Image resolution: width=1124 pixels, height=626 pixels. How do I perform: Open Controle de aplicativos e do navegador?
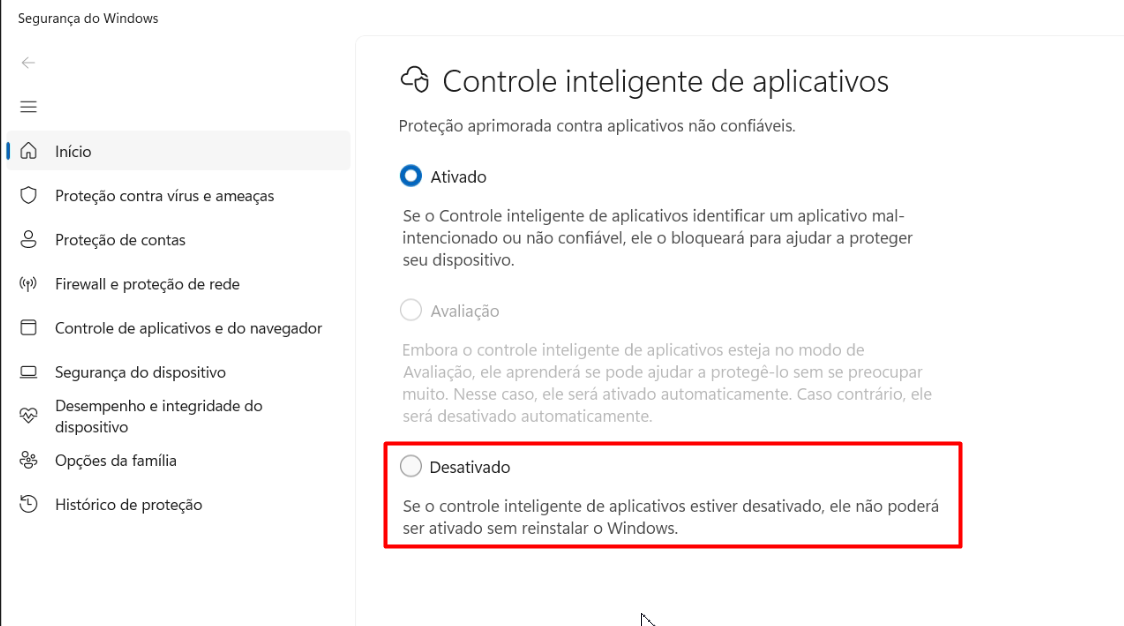click(189, 328)
